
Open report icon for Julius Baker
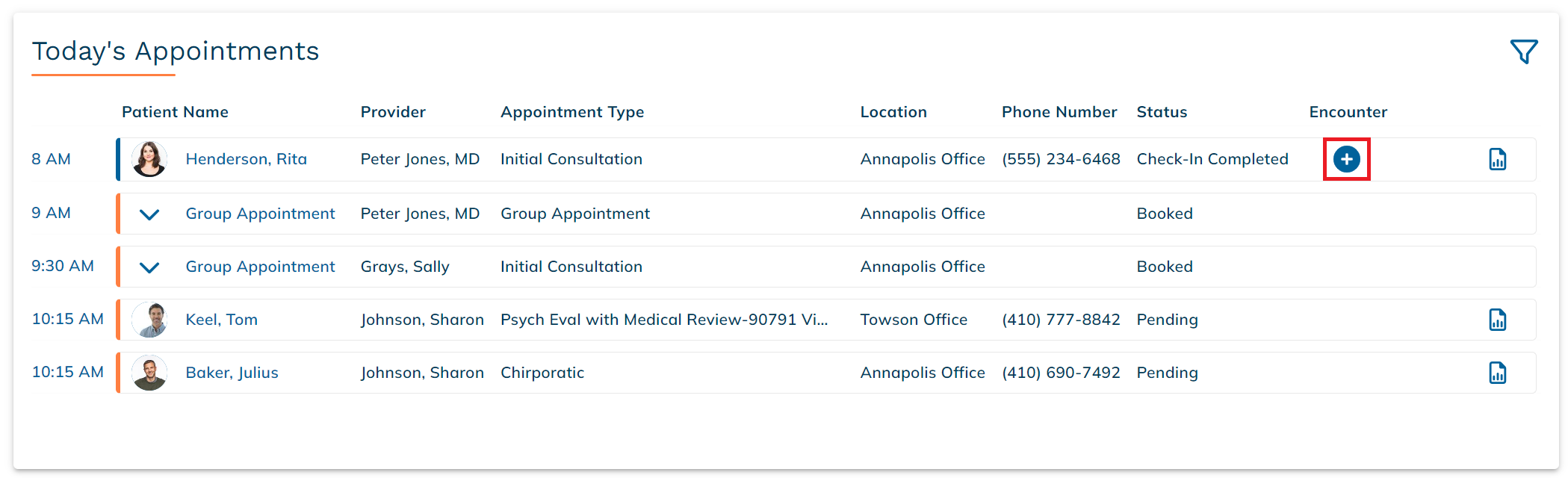(1497, 373)
